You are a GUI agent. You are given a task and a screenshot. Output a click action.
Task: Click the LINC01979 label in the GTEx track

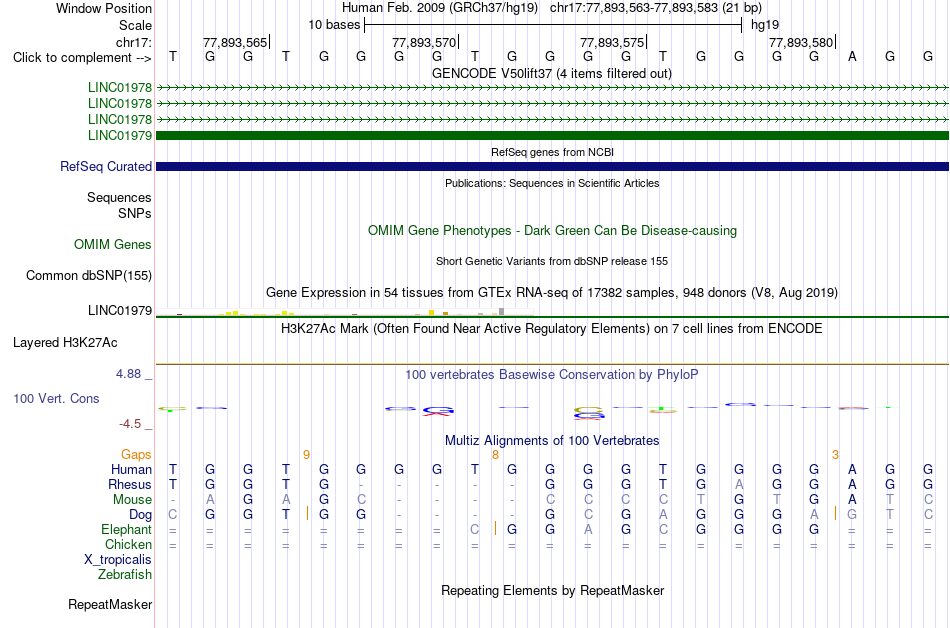coord(119,311)
